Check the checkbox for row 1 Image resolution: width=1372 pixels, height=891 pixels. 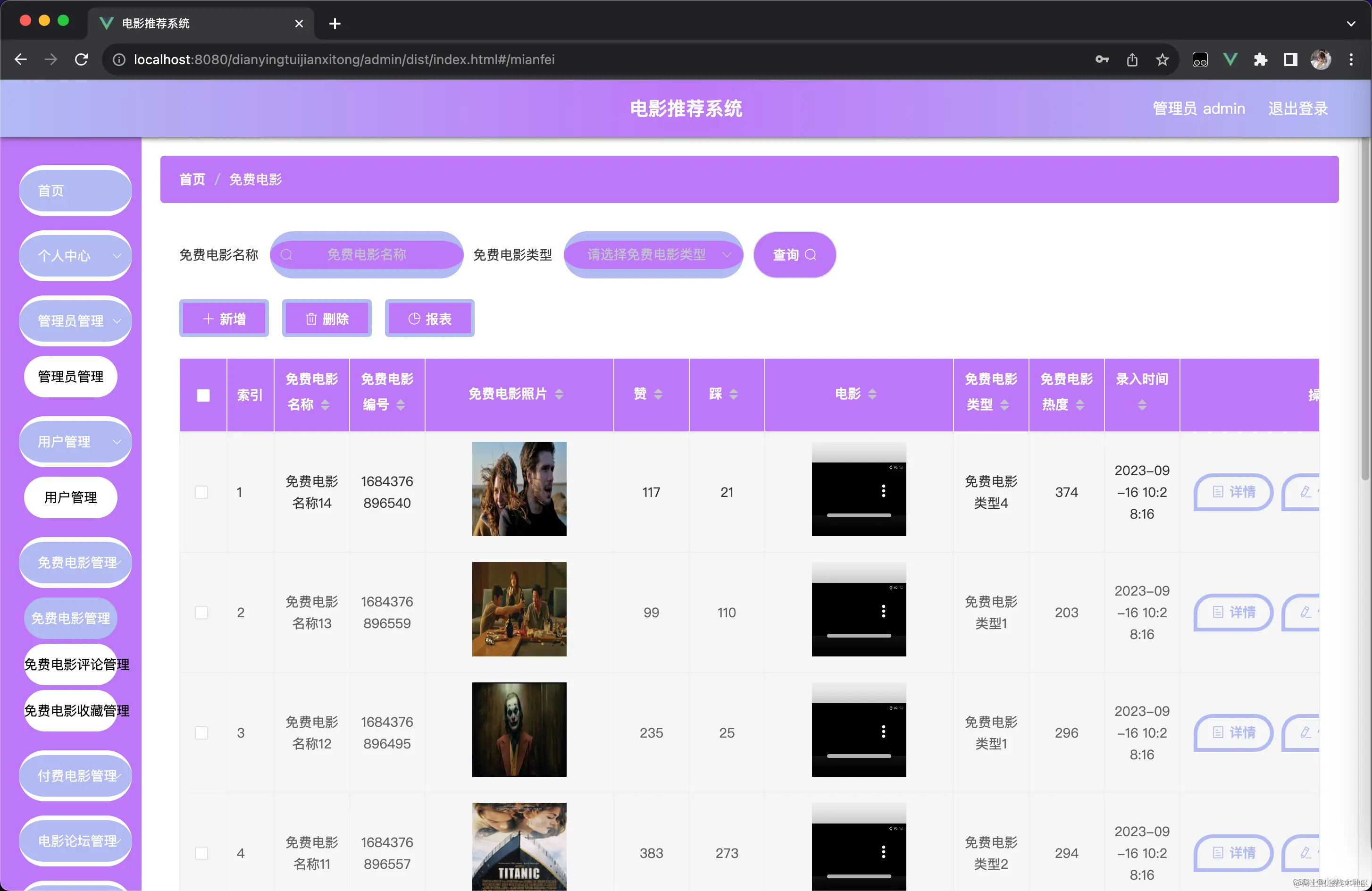[x=201, y=492]
